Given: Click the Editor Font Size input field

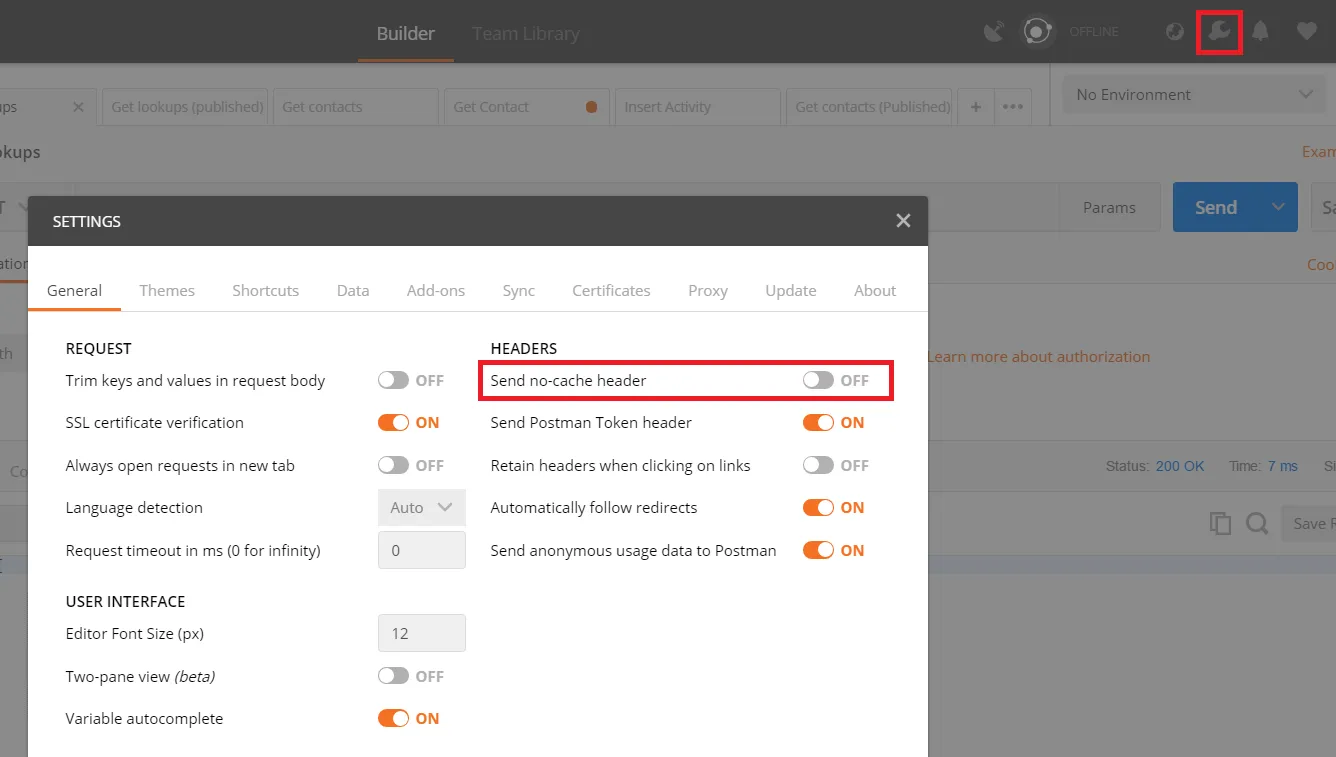Looking at the screenshot, I should click(421, 633).
